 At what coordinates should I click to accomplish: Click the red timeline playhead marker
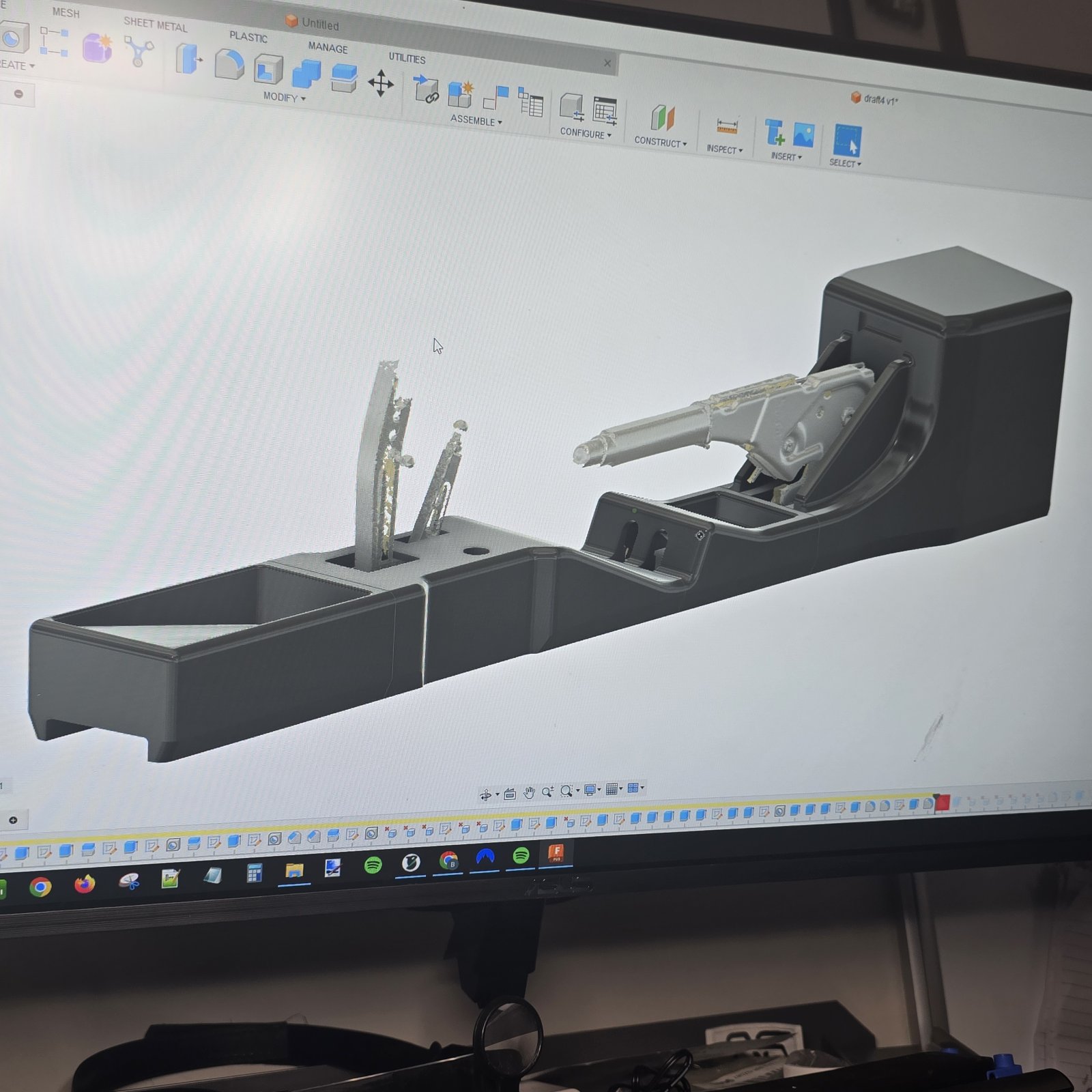point(942,803)
